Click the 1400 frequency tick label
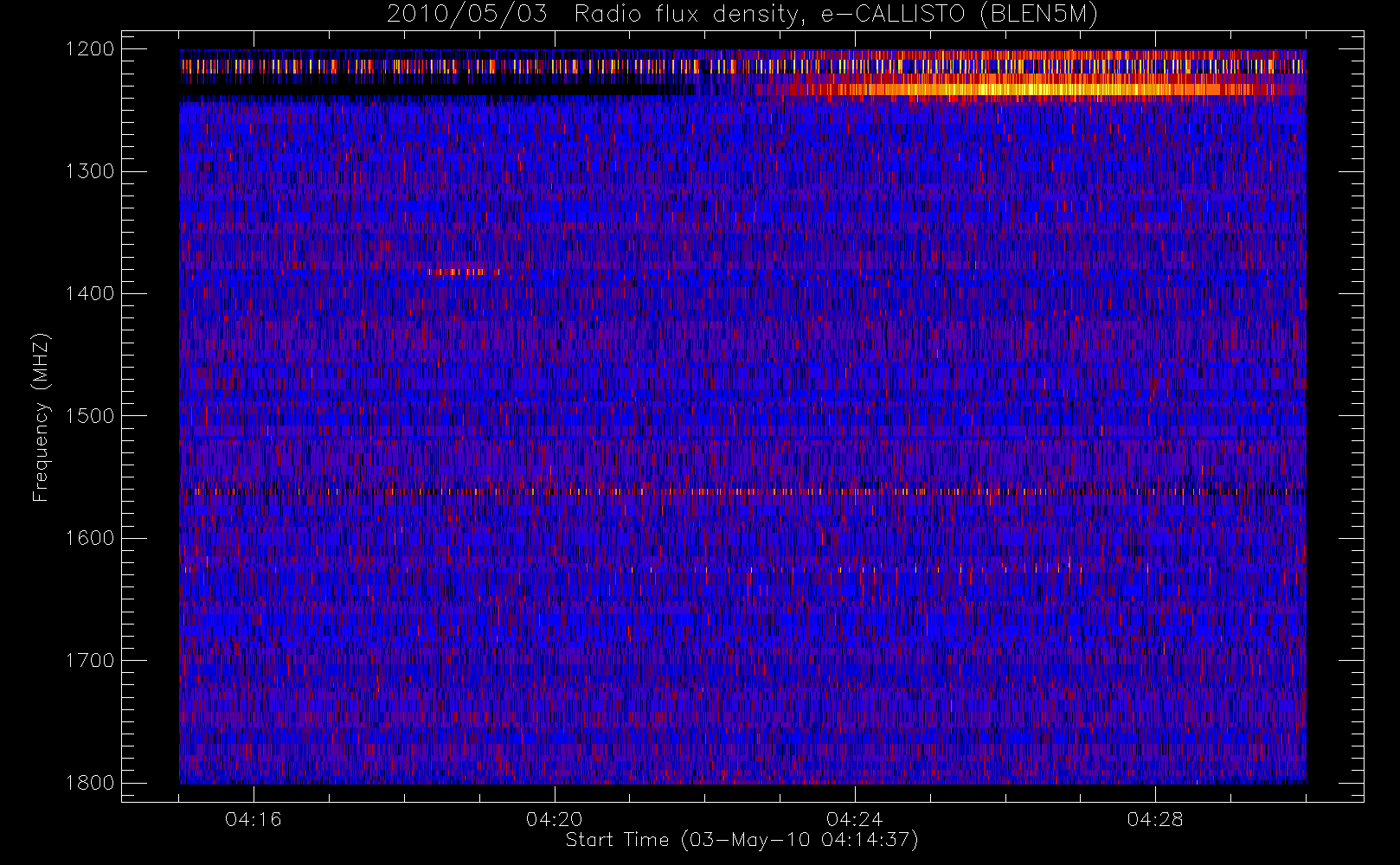This screenshot has width=1400, height=865. (90, 294)
